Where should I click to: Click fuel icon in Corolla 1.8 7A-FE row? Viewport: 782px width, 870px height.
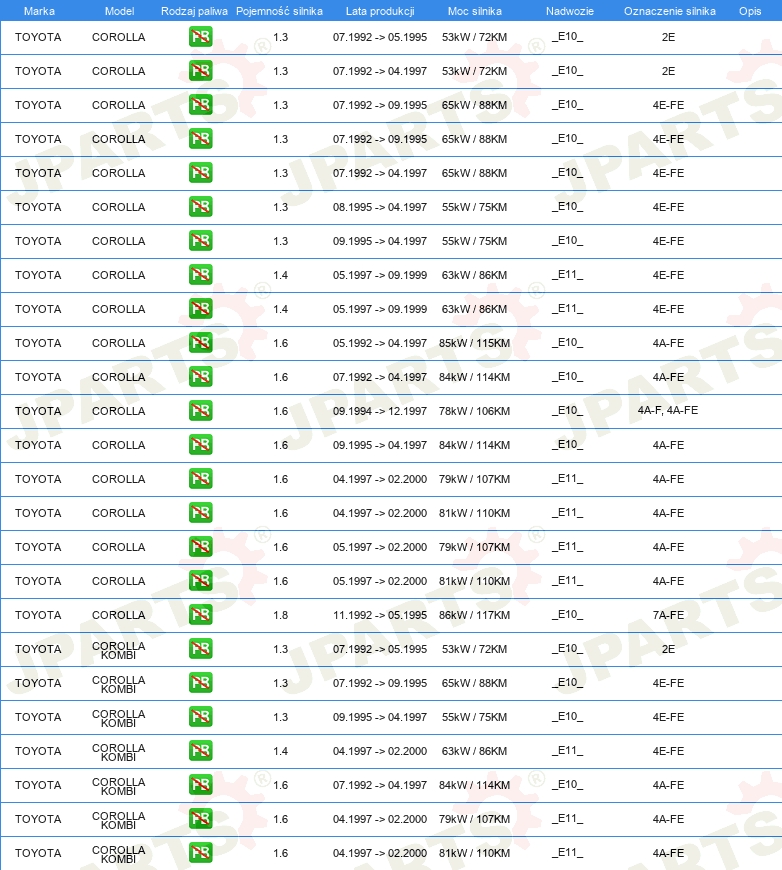[200, 615]
